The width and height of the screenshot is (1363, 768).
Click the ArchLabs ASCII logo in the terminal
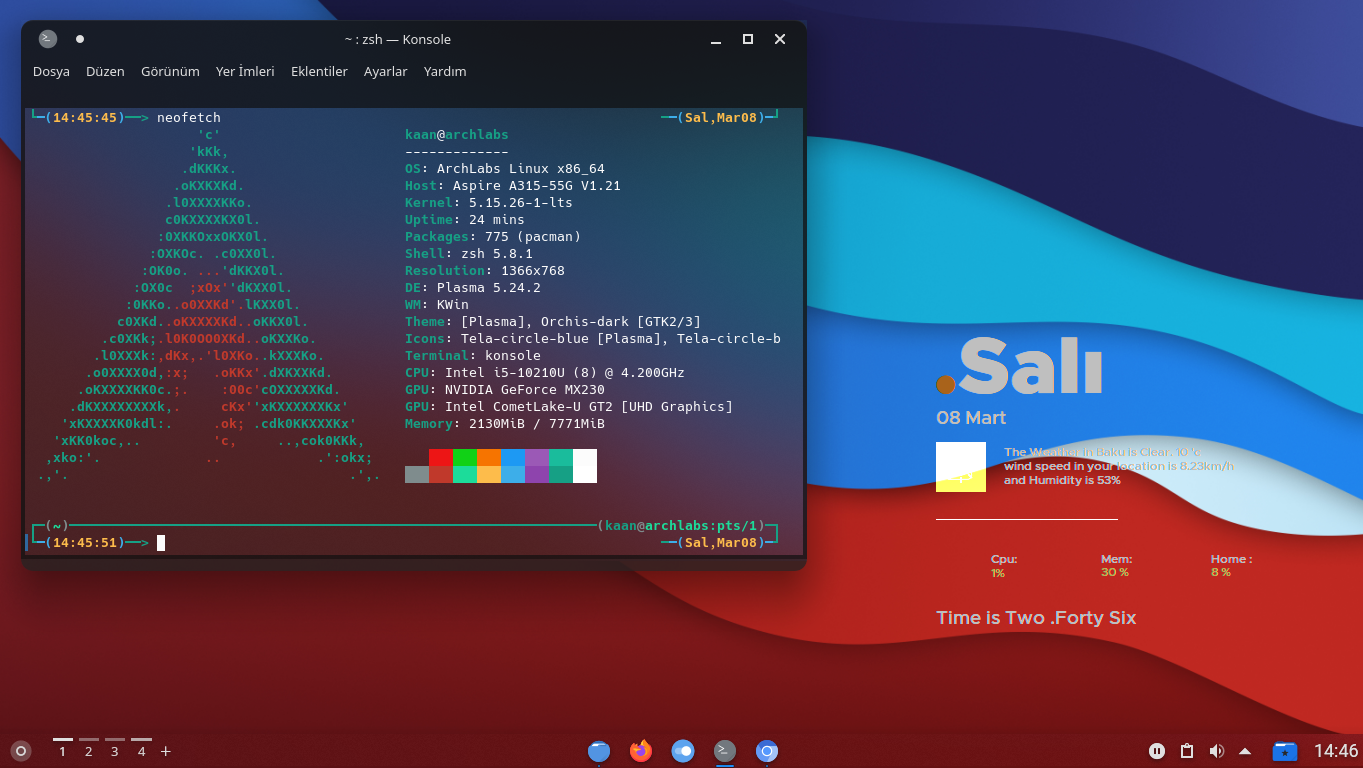(209, 305)
